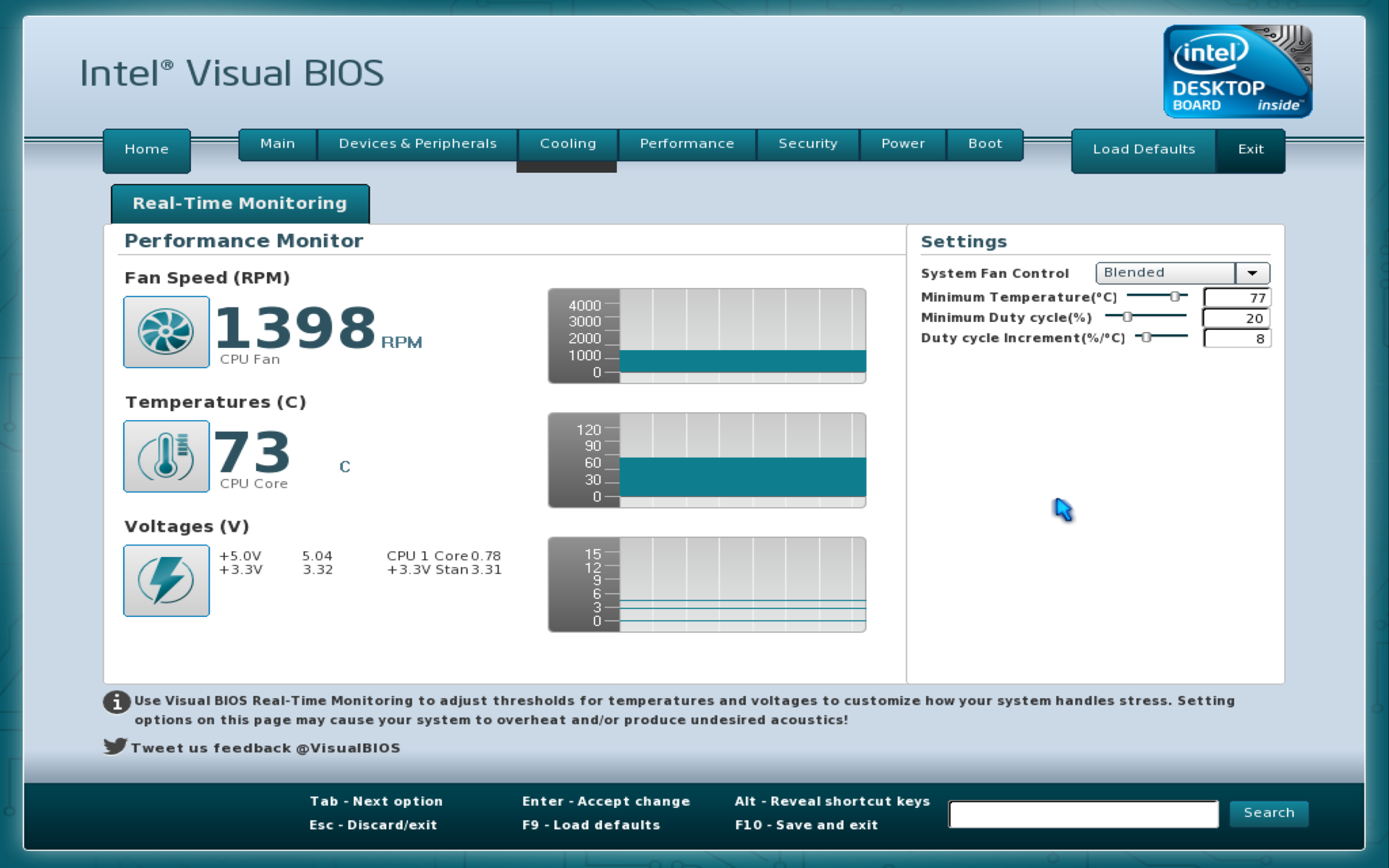Screen dimensions: 1389x868
Task: Click the fan speed RPM graph
Action: [707, 336]
